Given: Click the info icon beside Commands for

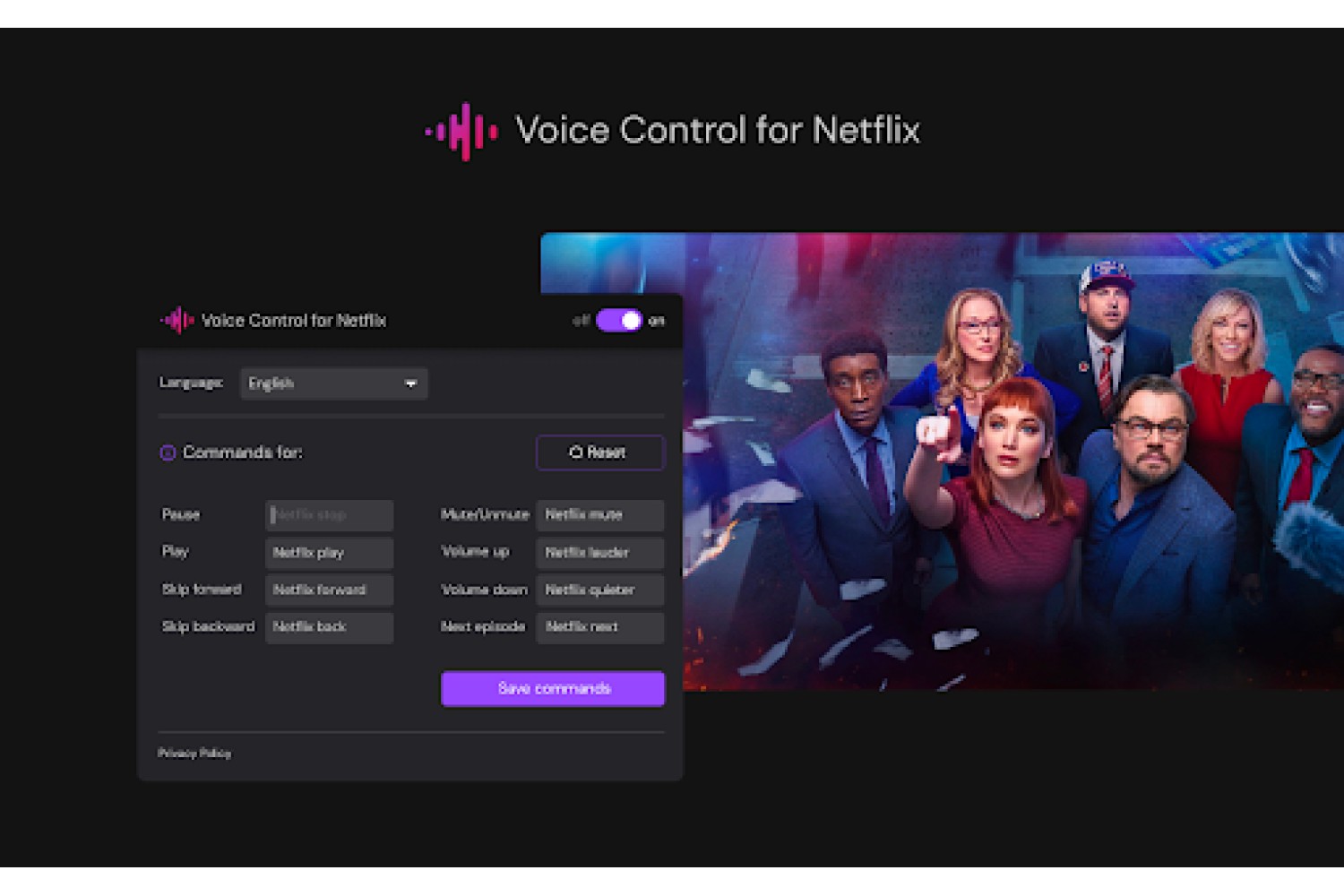Looking at the screenshot, I should tap(168, 452).
